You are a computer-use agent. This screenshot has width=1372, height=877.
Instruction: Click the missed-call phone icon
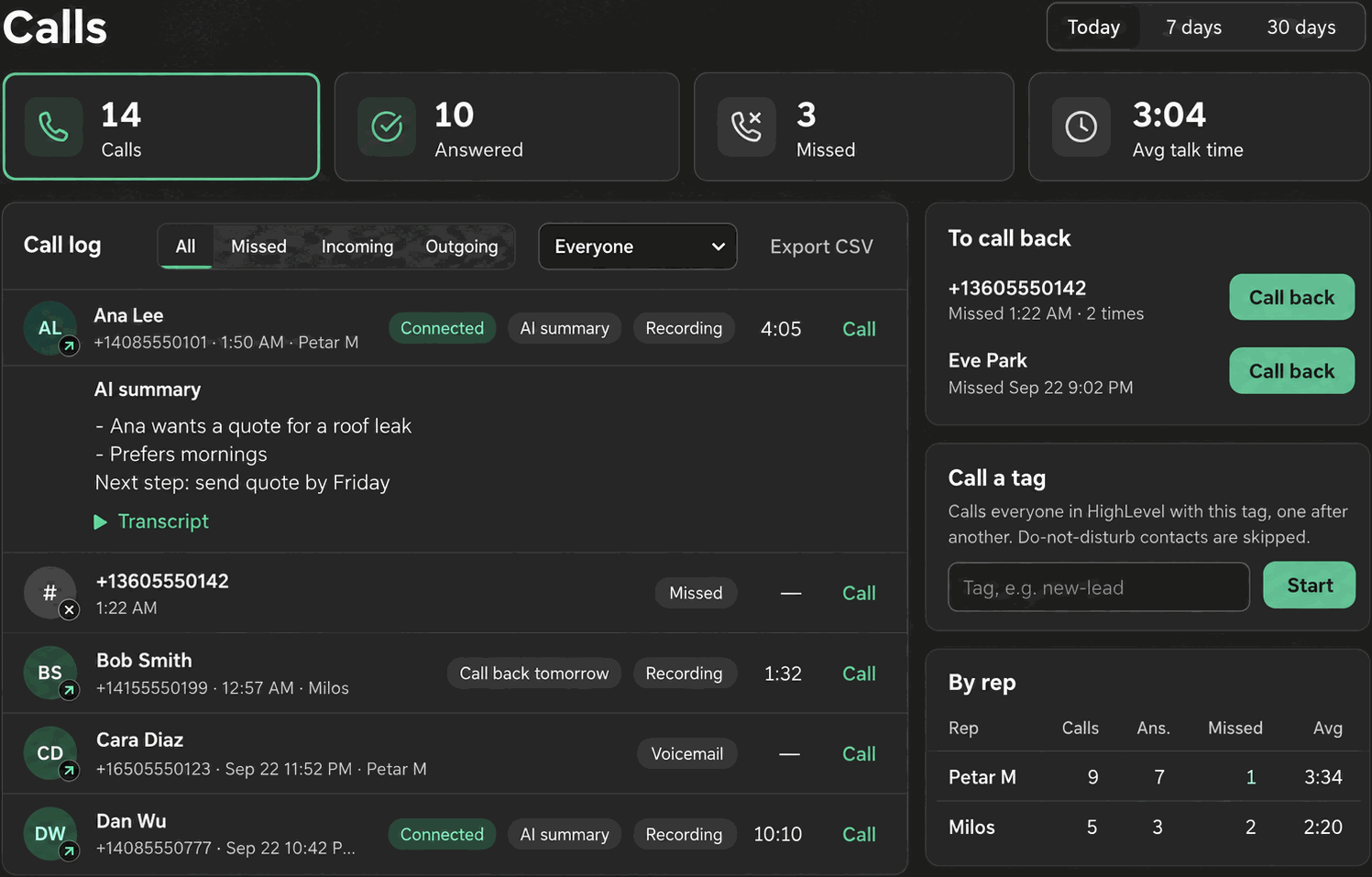(747, 127)
